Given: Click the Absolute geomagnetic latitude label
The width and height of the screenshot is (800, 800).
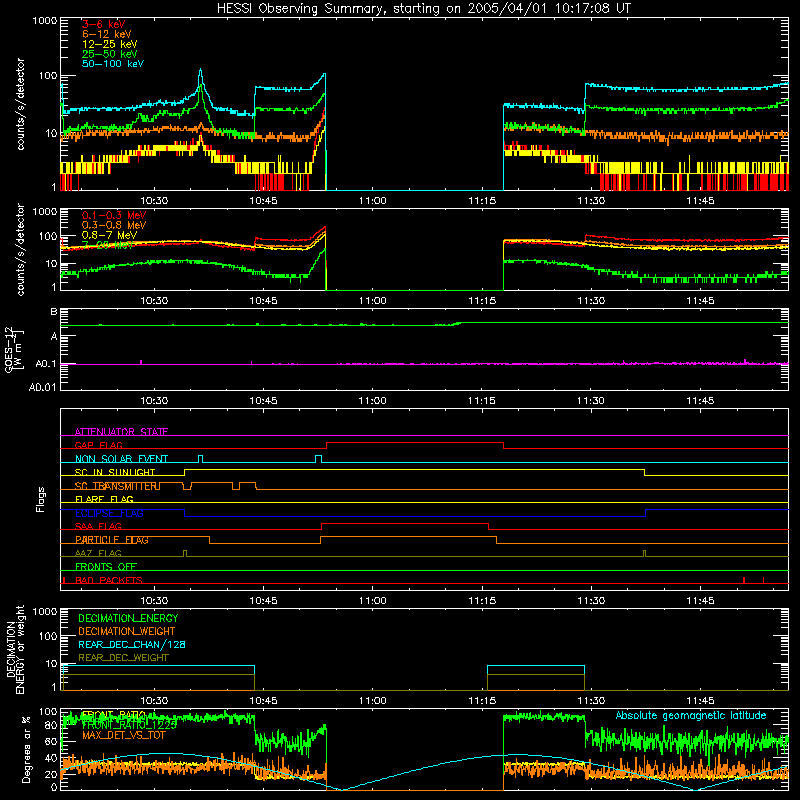Looking at the screenshot, I should point(691,715).
